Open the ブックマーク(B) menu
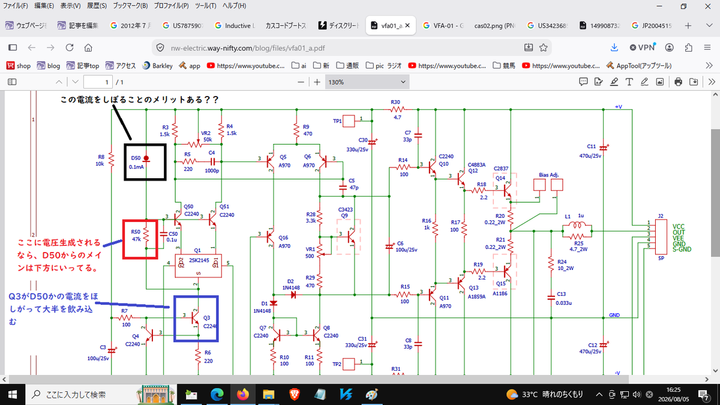 click(x=130, y=6)
